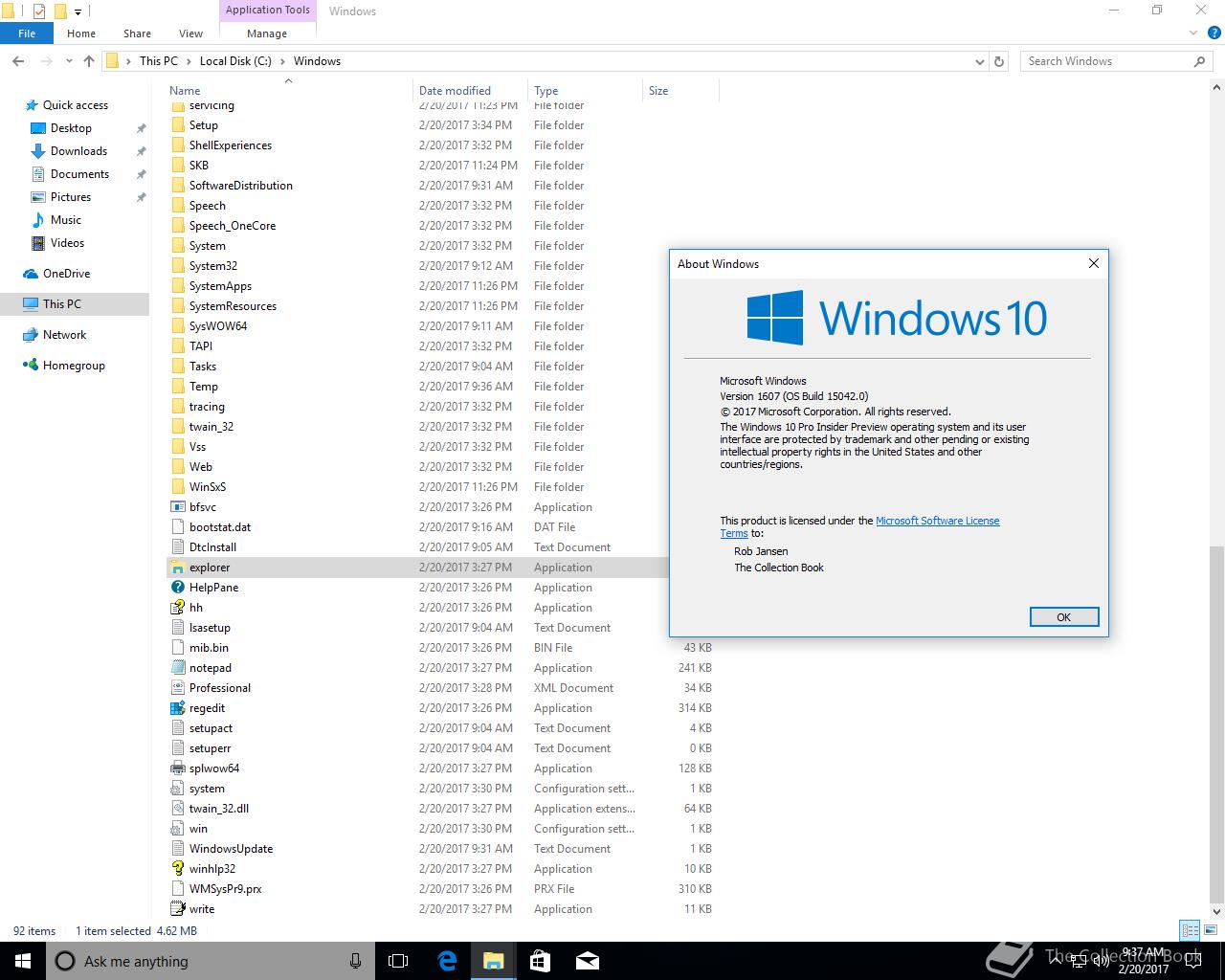Launch Microsoft Edge from the taskbar

click(447, 961)
